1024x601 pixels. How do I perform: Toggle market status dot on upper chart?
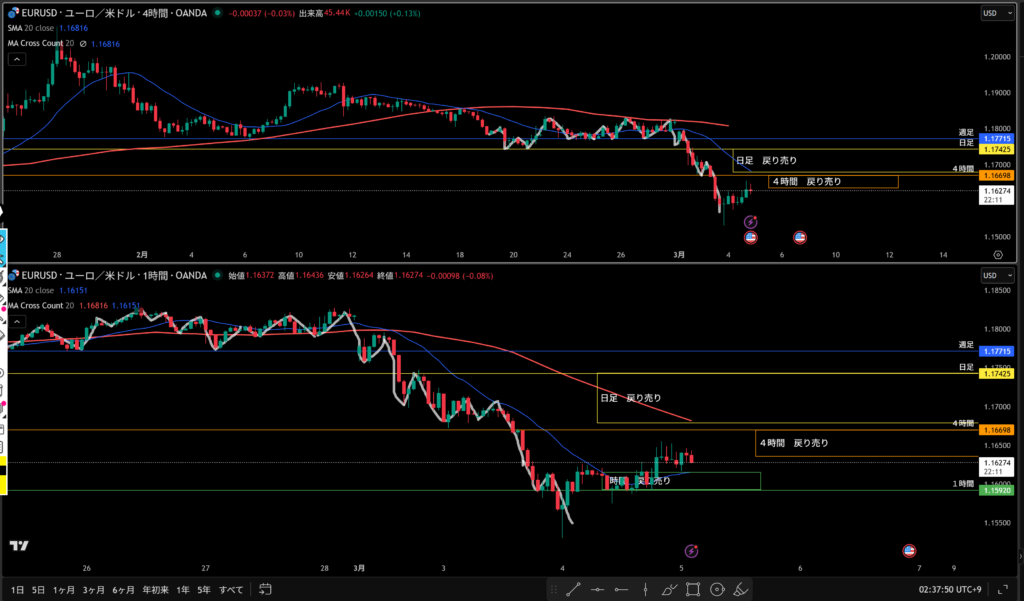click(x=218, y=14)
